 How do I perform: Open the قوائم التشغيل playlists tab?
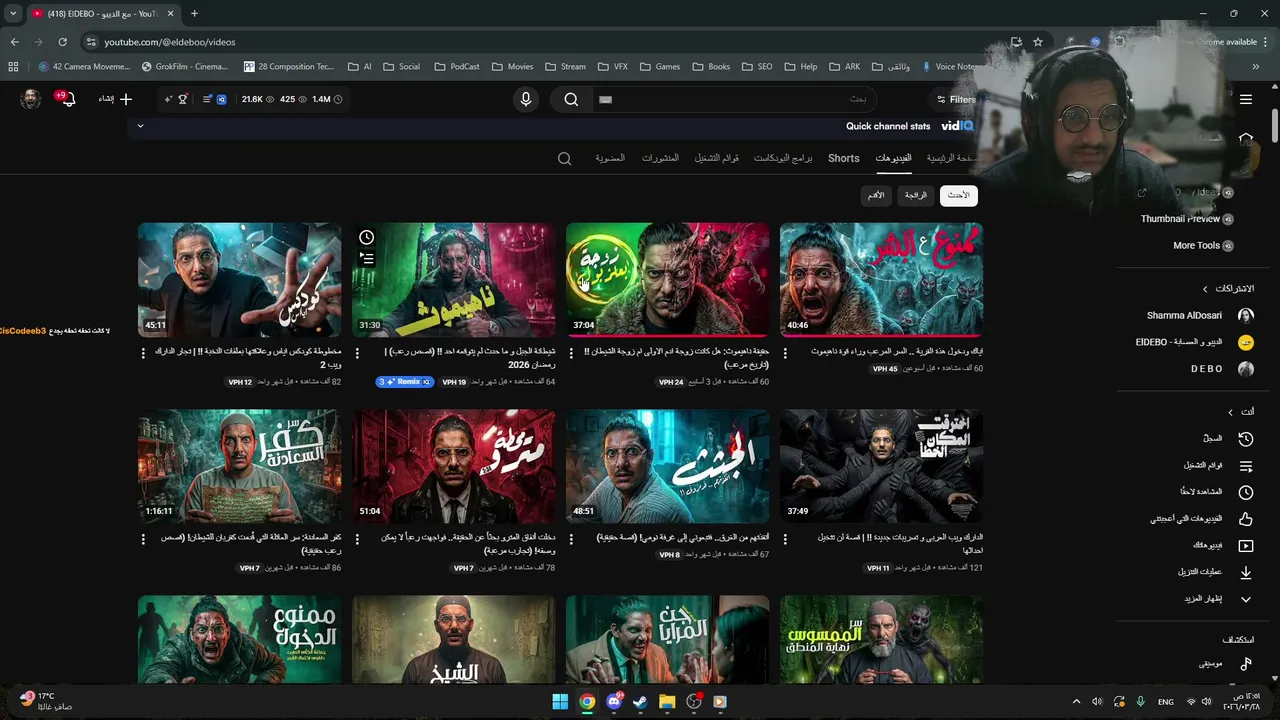coord(717,158)
